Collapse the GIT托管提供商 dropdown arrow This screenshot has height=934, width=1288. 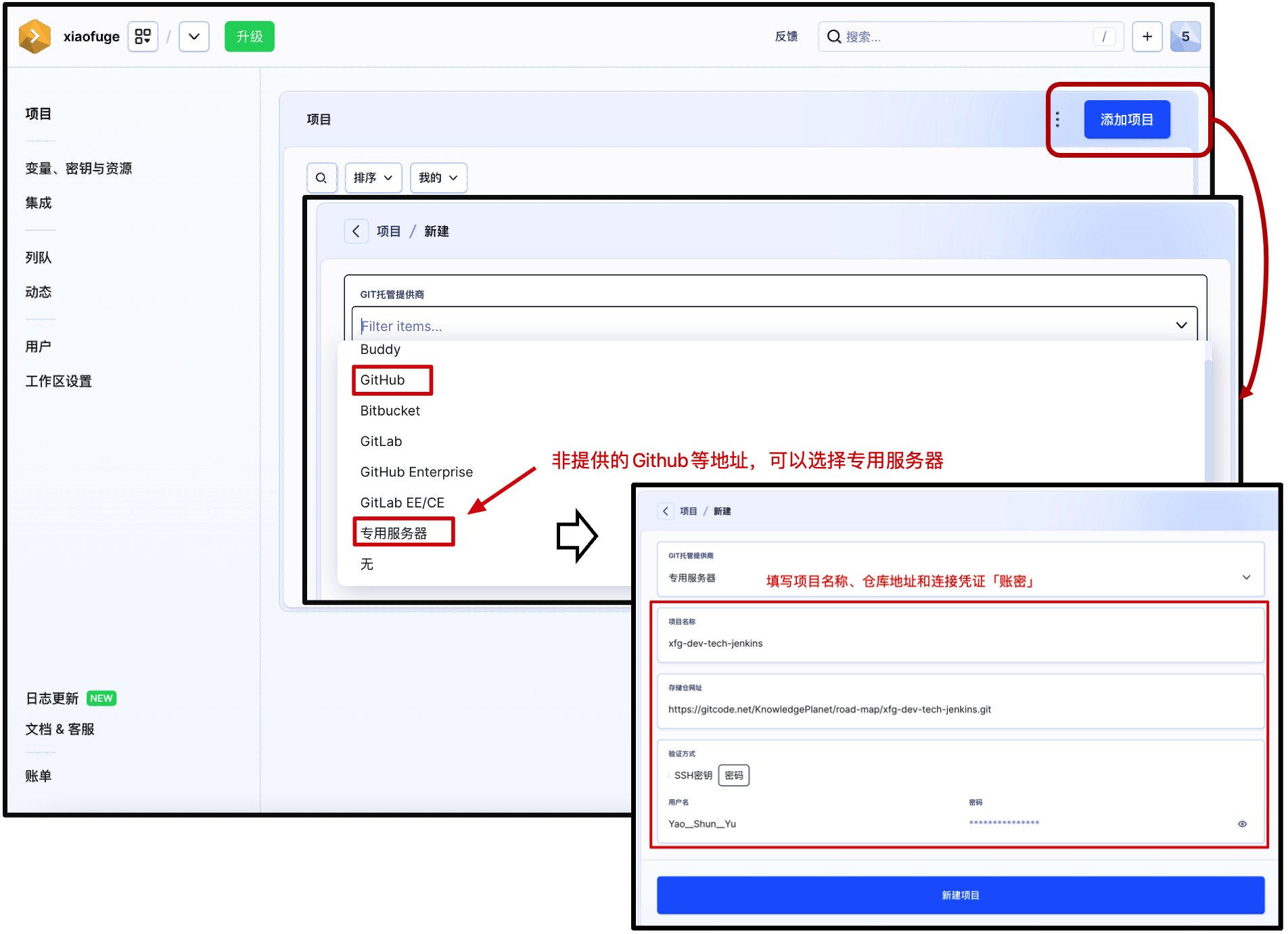(x=1182, y=326)
